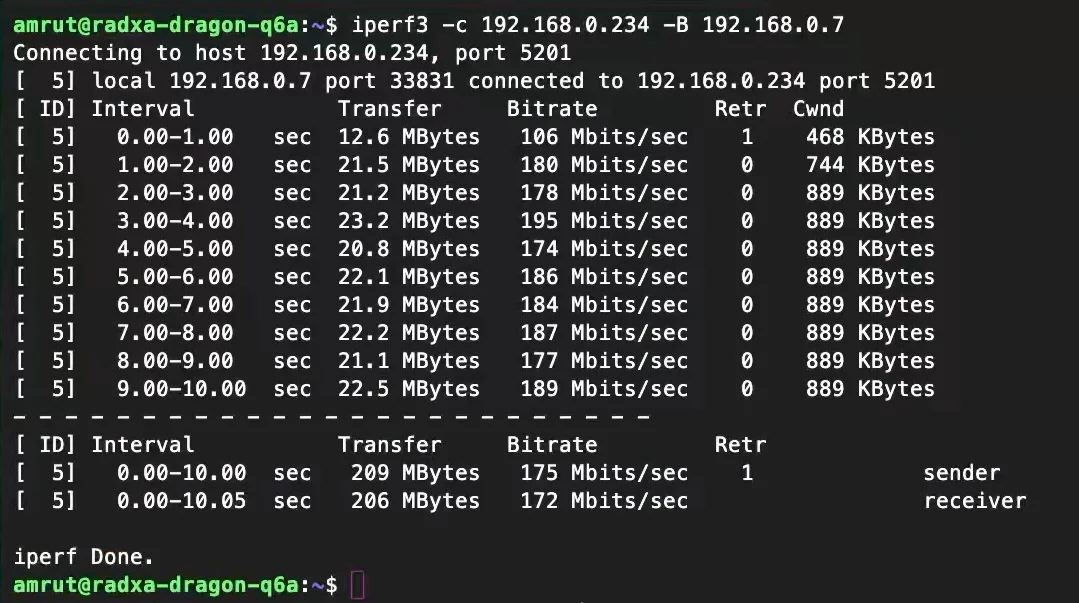
Task: Click the 468 KBytes Cwnd value
Action: coord(870,137)
